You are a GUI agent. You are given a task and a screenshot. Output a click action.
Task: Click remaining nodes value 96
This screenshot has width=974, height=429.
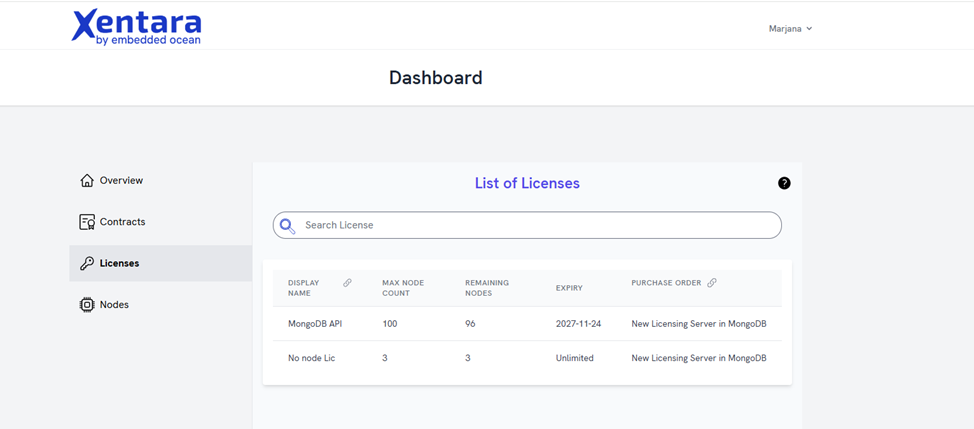point(470,324)
